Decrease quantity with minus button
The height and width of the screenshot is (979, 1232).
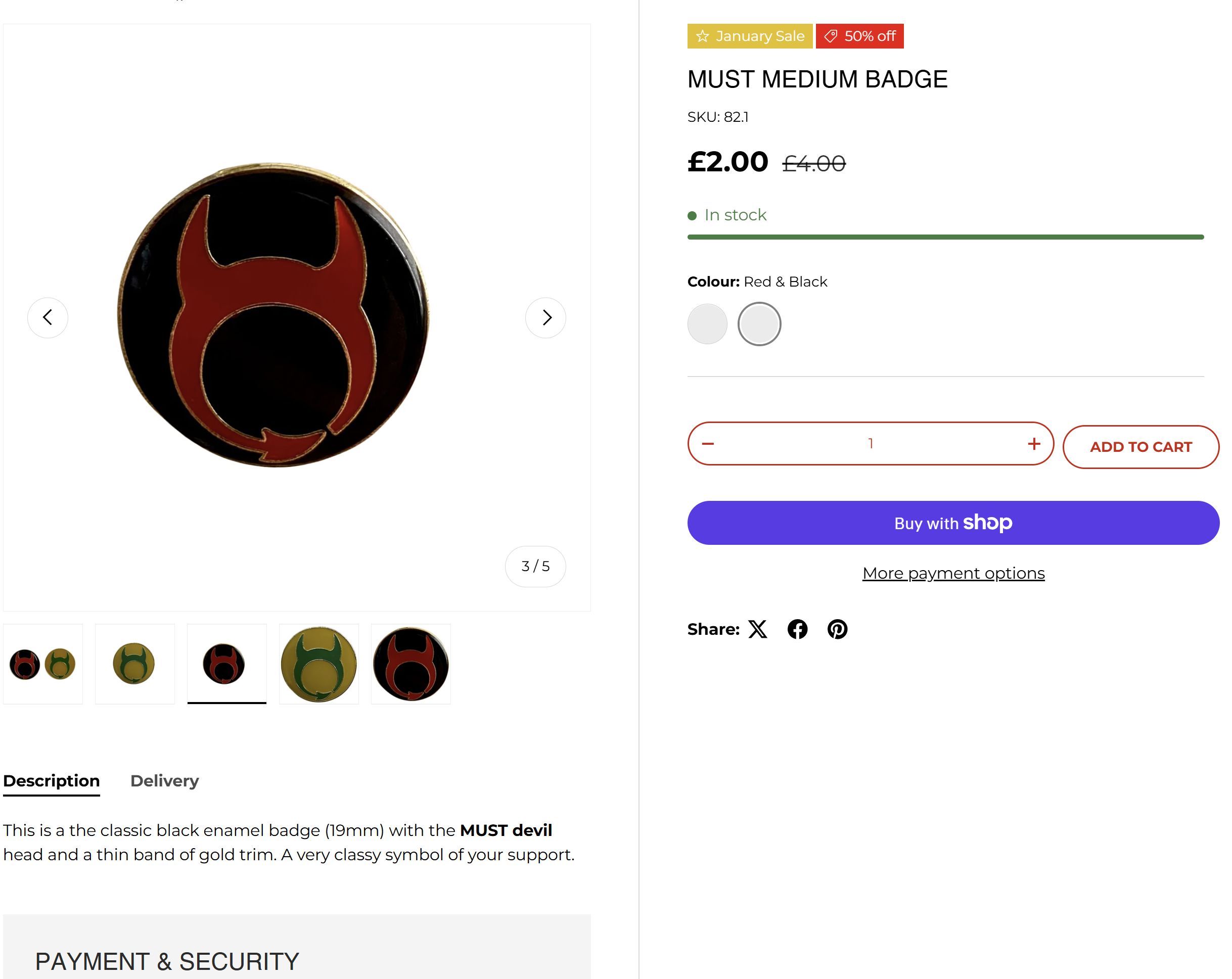pos(708,444)
